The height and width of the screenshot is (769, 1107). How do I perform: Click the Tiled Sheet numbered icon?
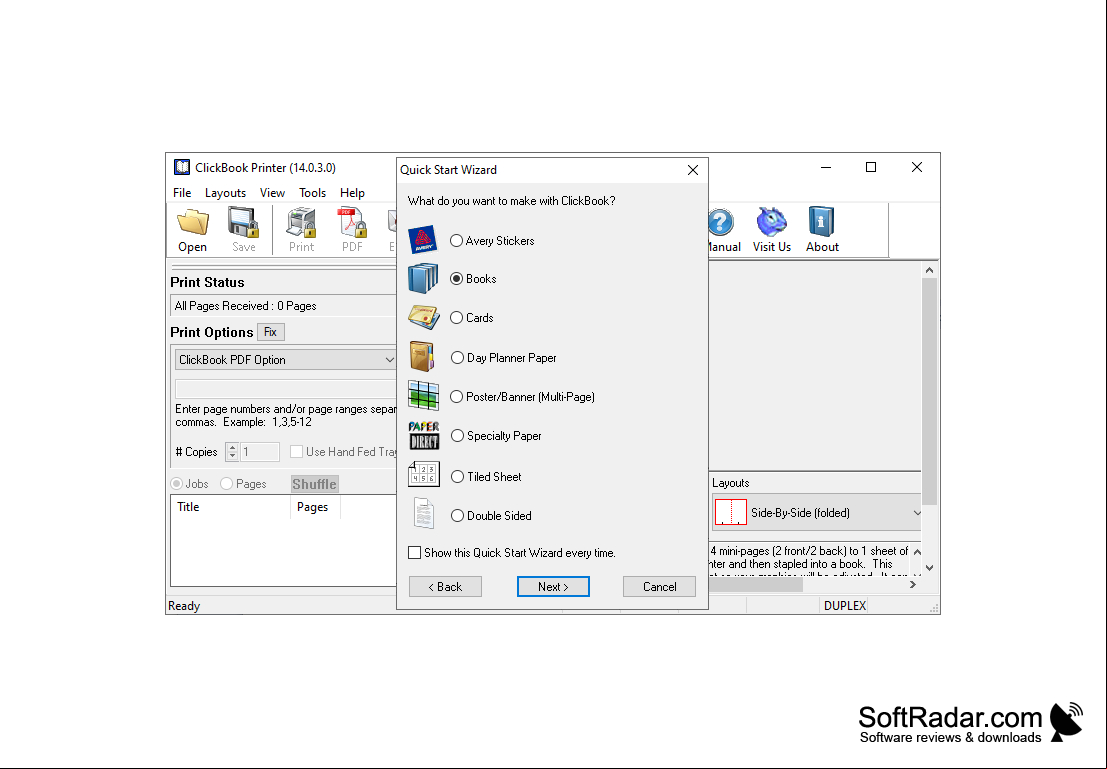[424, 474]
